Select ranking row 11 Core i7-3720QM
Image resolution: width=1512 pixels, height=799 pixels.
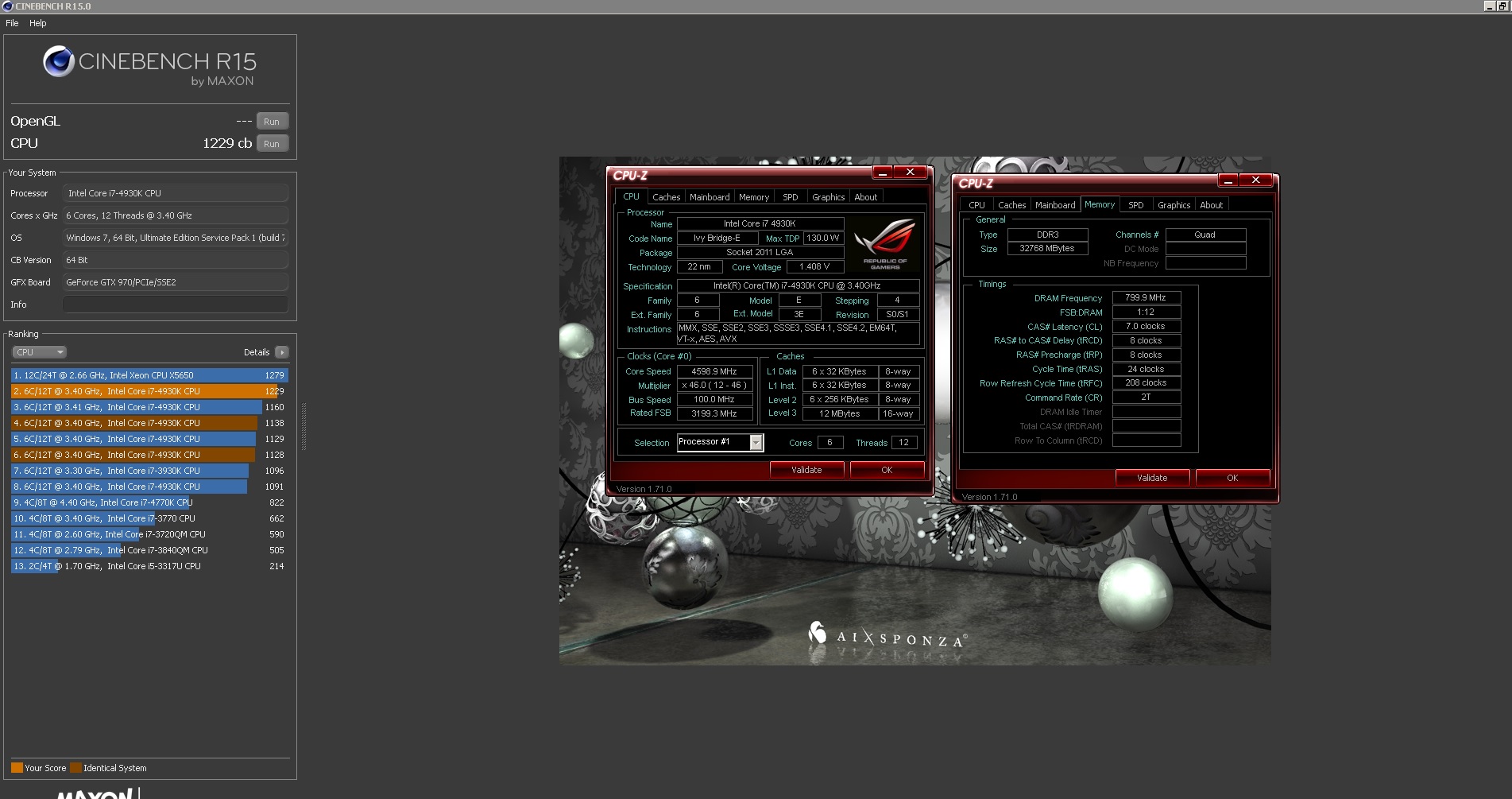[149, 534]
